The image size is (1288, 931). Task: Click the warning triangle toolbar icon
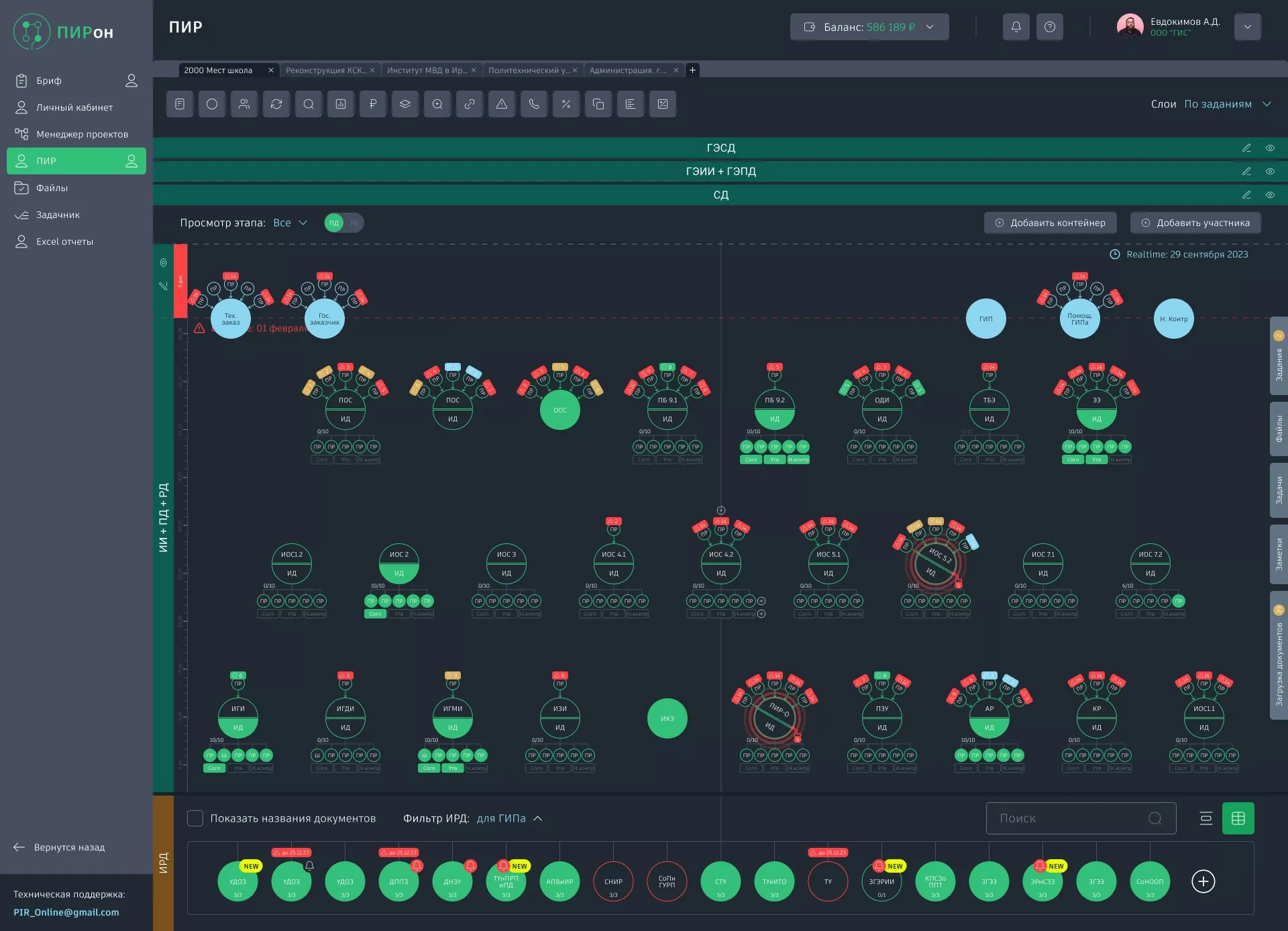502,104
